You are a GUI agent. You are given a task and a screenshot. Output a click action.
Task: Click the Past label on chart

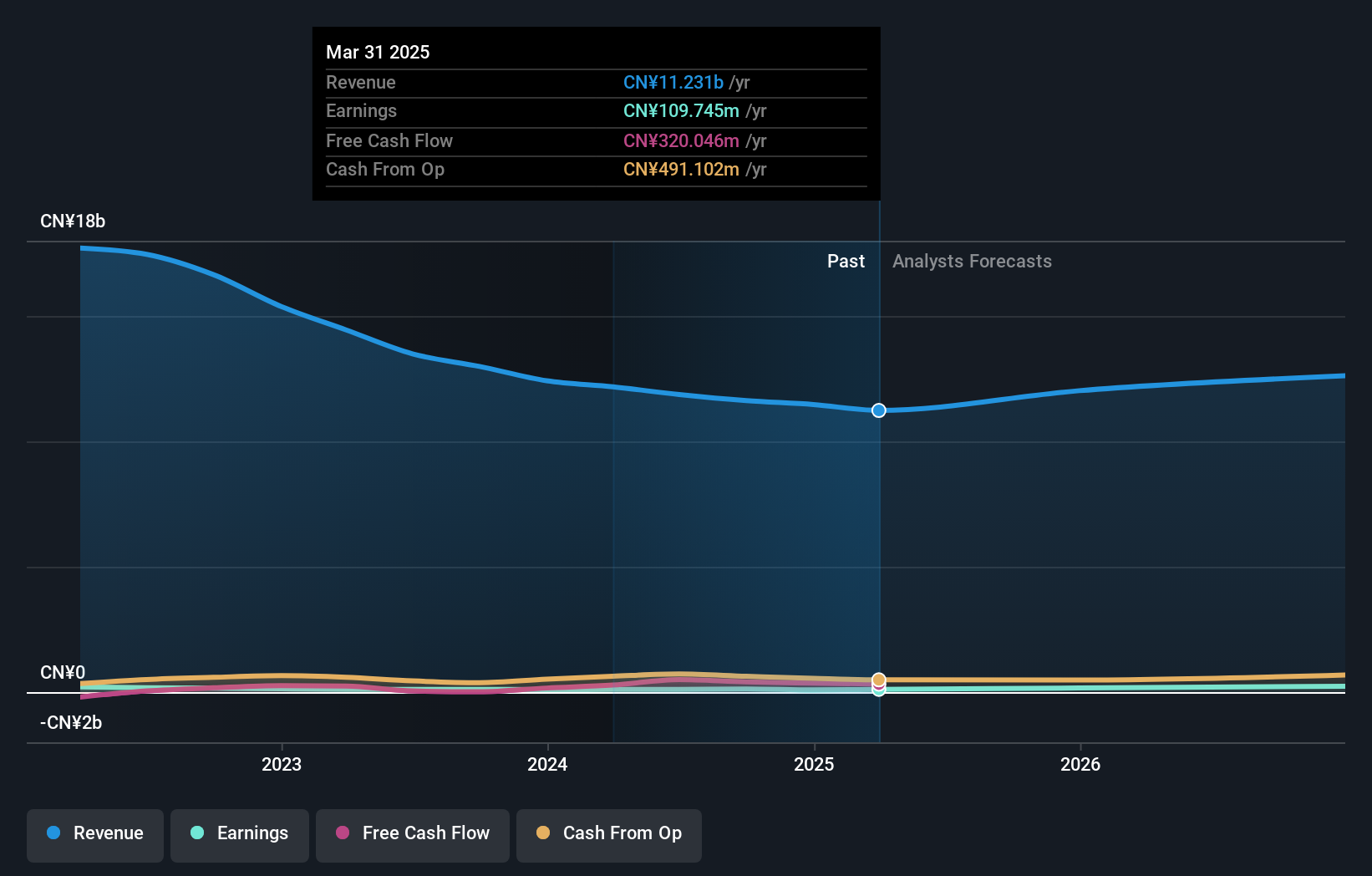(846, 262)
